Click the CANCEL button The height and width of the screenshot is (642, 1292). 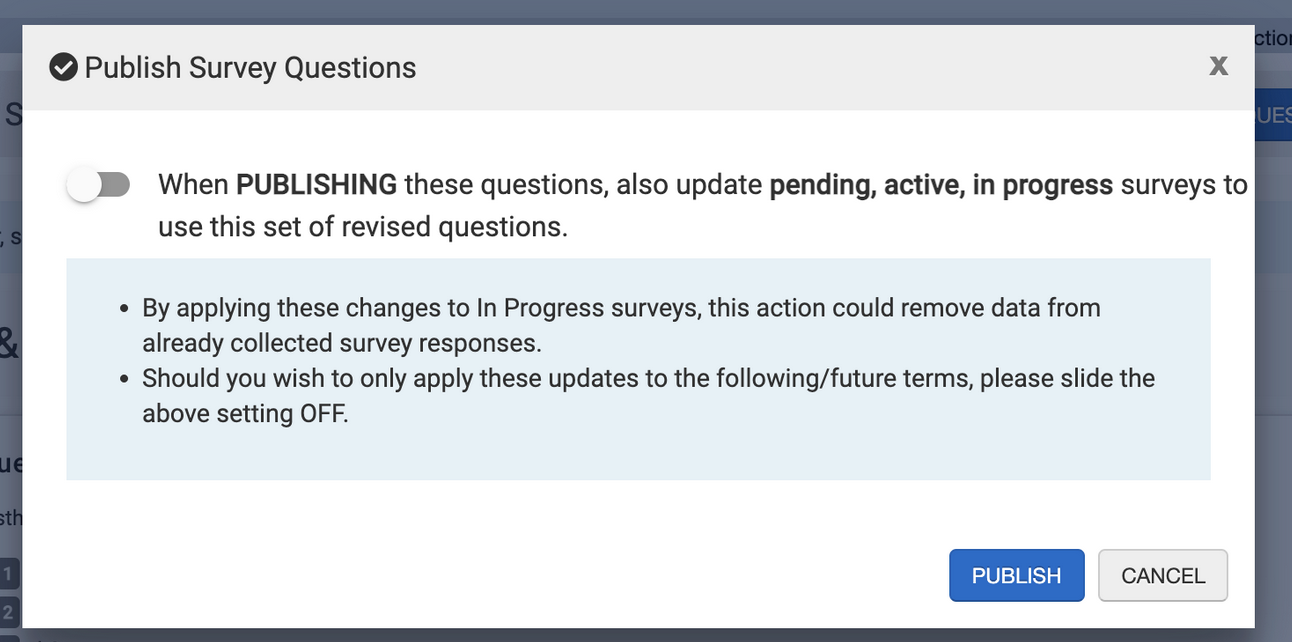coord(1162,576)
